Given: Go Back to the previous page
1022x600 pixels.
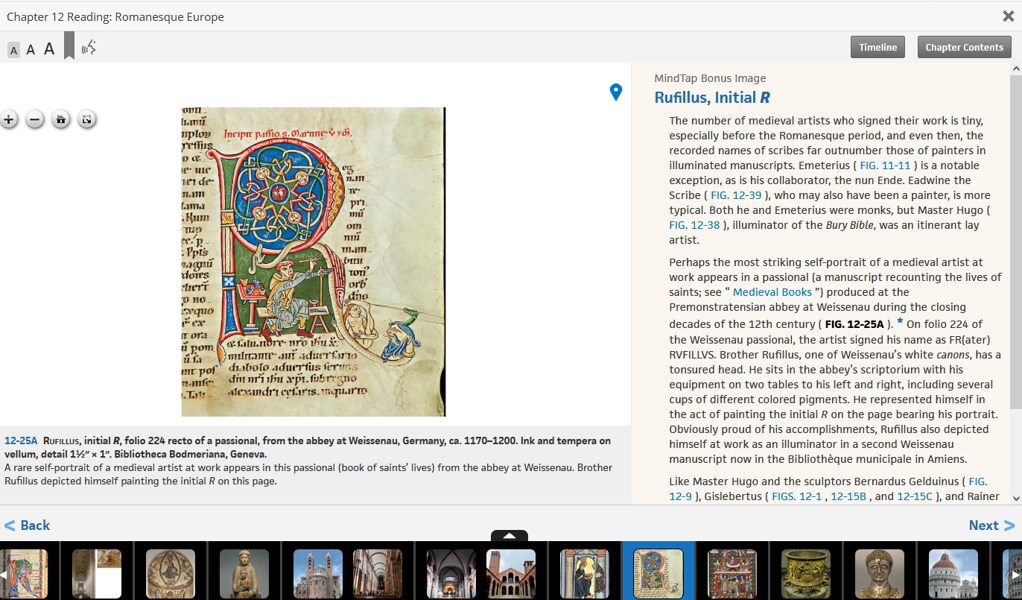Looking at the screenshot, I should pyautogui.click(x=27, y=525).
